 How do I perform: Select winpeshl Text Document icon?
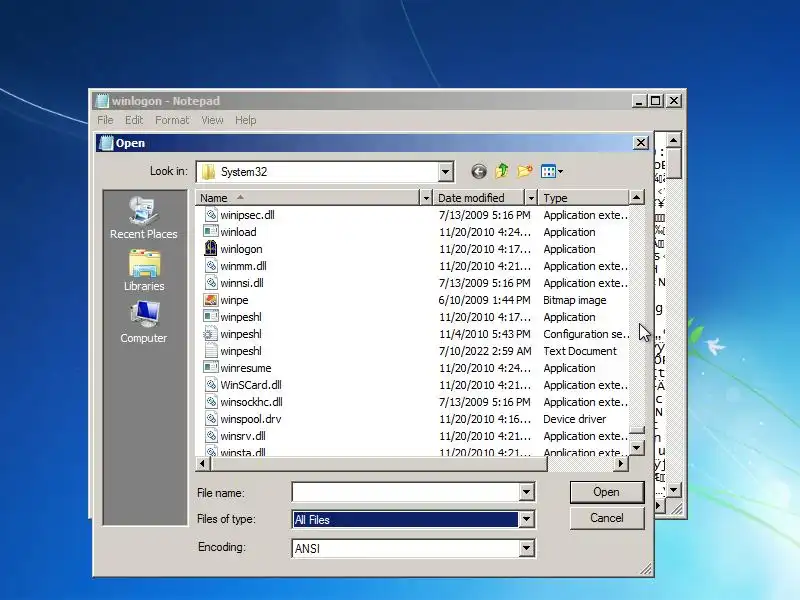point(211,351)
